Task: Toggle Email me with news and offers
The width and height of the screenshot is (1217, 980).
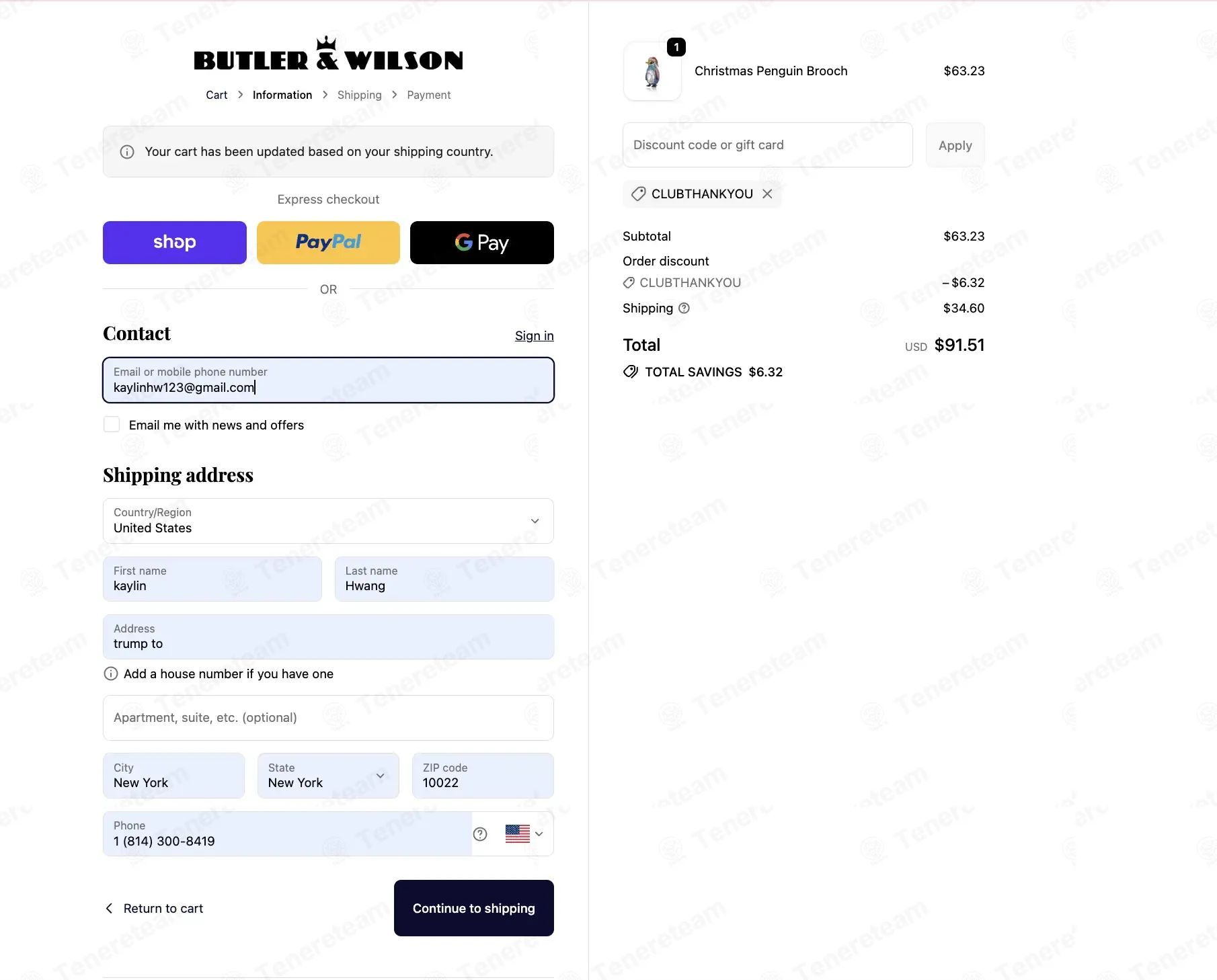Action: pyautogui.click(x=112, y=424)
